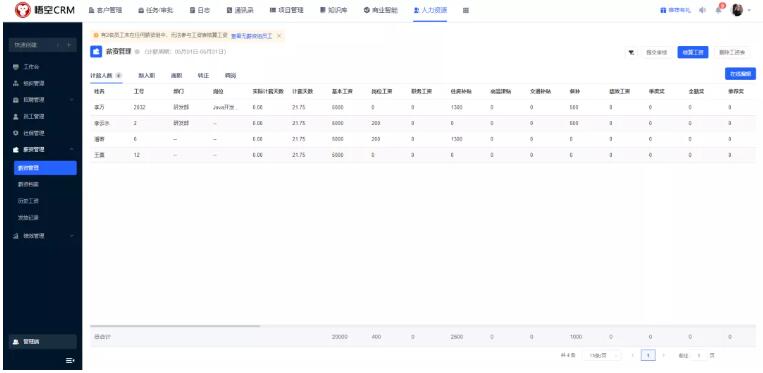Viewport: 763px width, 373px height.
Task: Click the 管理员 entry at the sidebar bottom
Action: pos(43,341)
